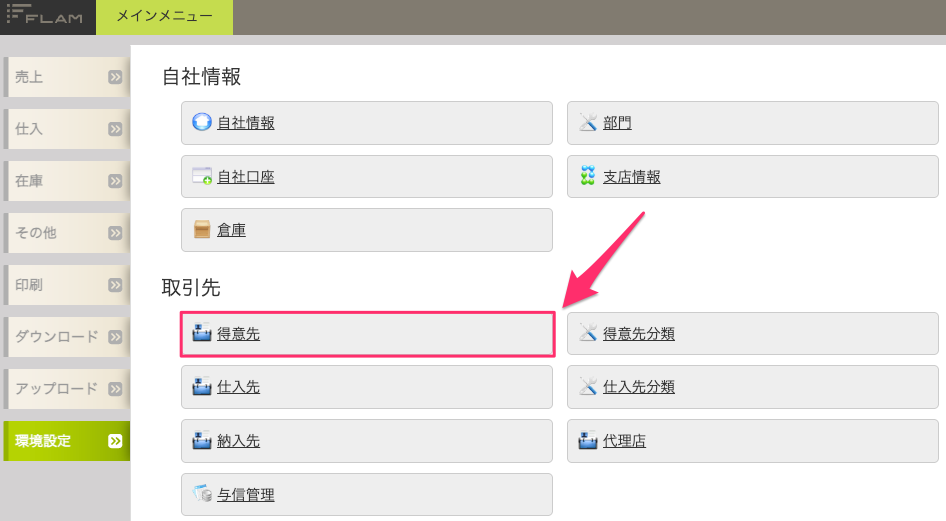Click the box icon next to 倉庫
The height and width of the screenshot is (521, 946).
point(202,229)
